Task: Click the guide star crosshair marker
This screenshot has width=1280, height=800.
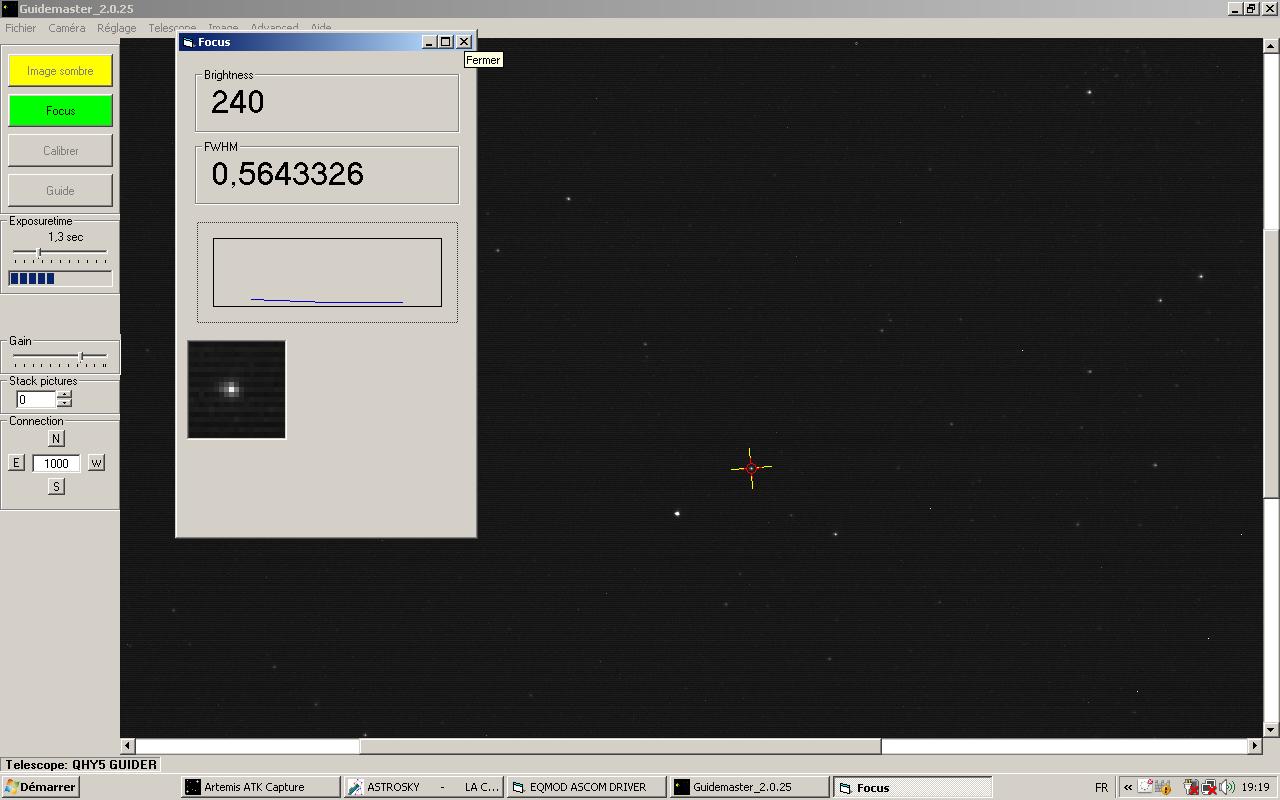Action: click(751, 468)
